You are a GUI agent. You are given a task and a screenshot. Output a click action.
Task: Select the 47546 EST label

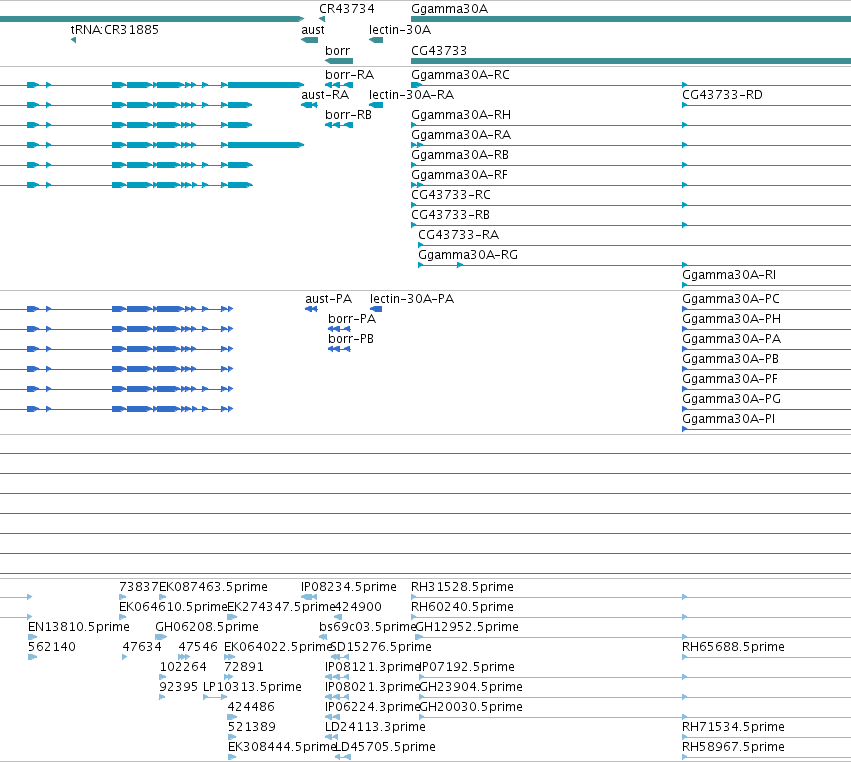198,647
